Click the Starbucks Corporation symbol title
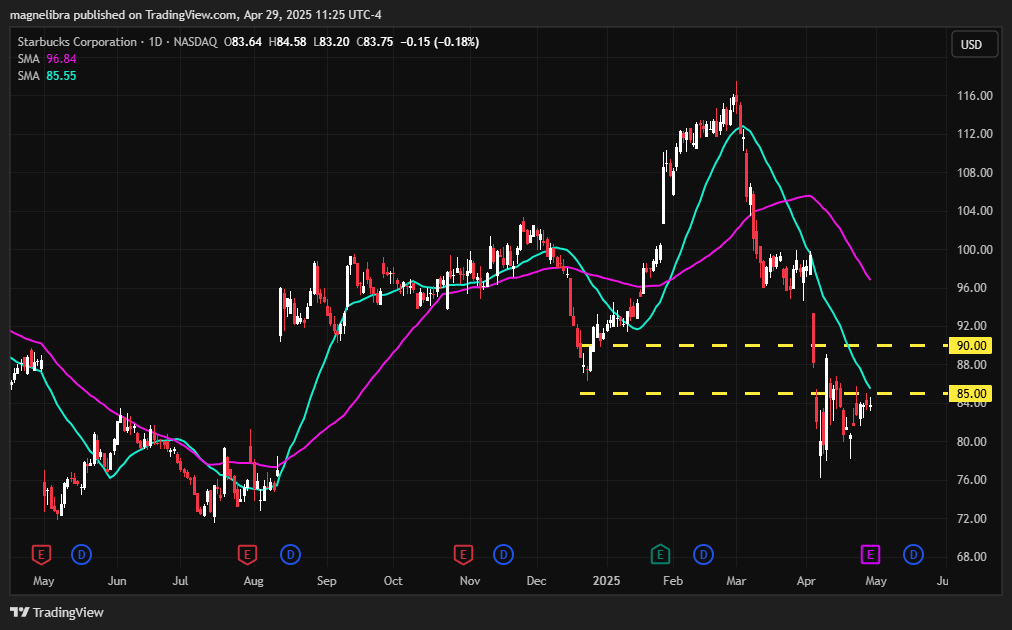This screenshot has height=630, width=1012. click(x=77, y=42)
